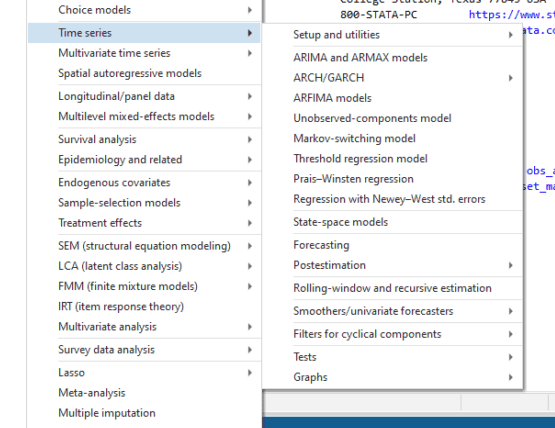Choose Unobserved-components model

[x=393, y=118]
